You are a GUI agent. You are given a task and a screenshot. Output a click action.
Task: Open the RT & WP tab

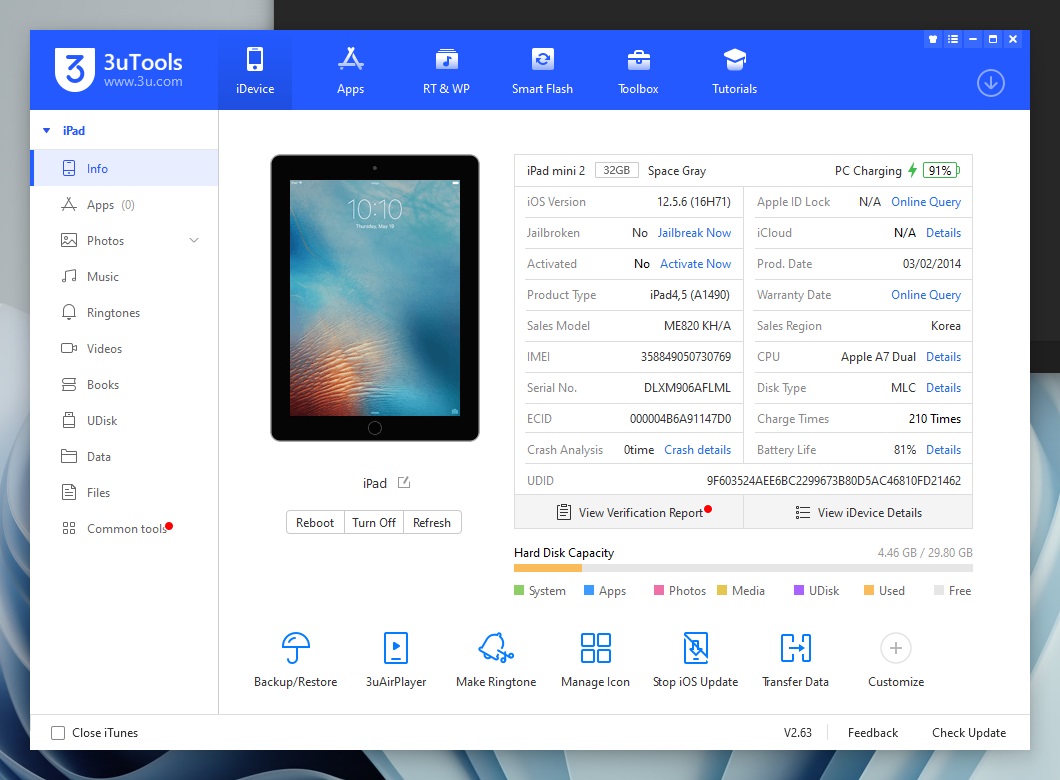coord(446,70)
